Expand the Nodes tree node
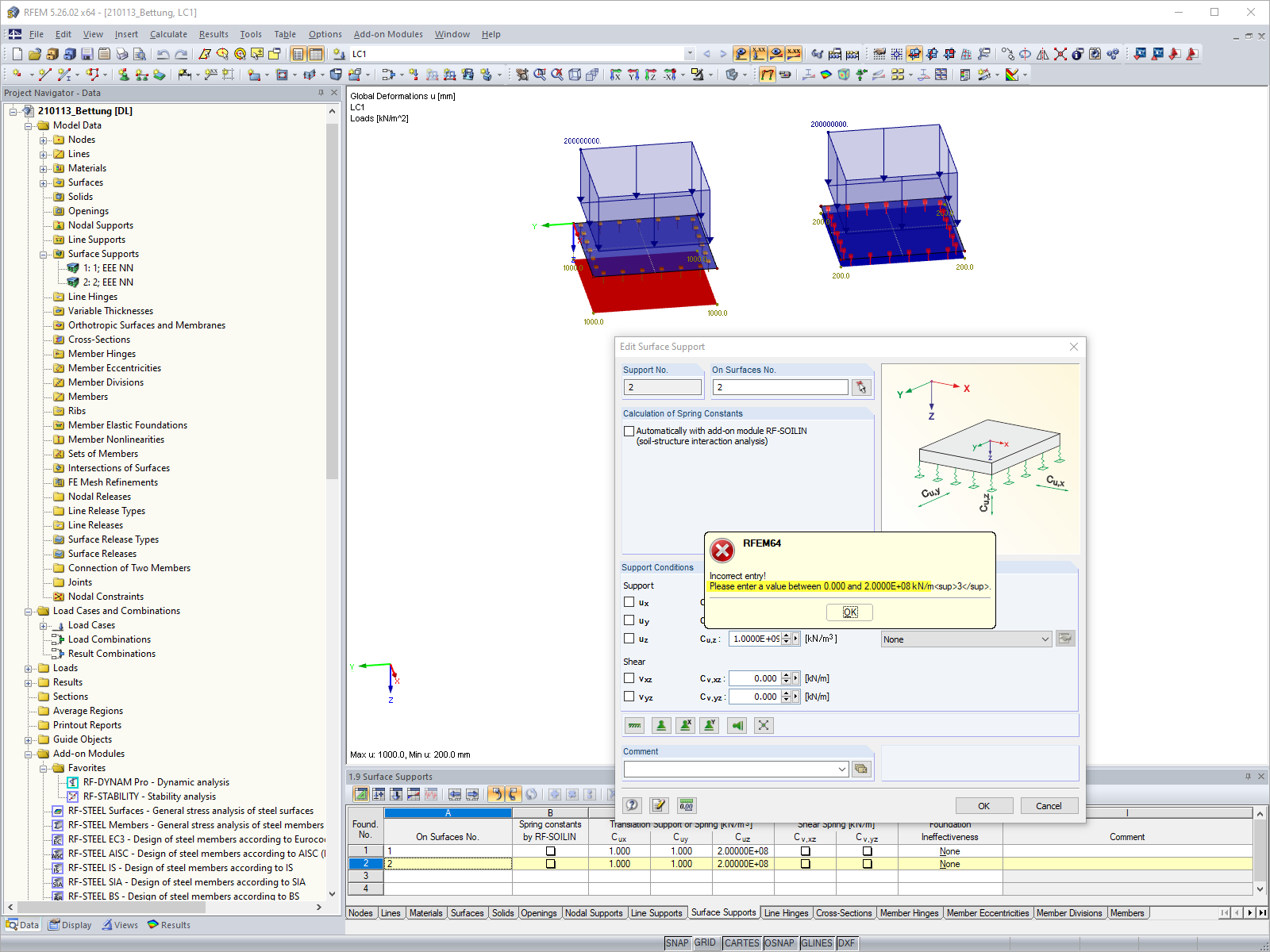Screen dimensions: 1270x952 point(44,140)
